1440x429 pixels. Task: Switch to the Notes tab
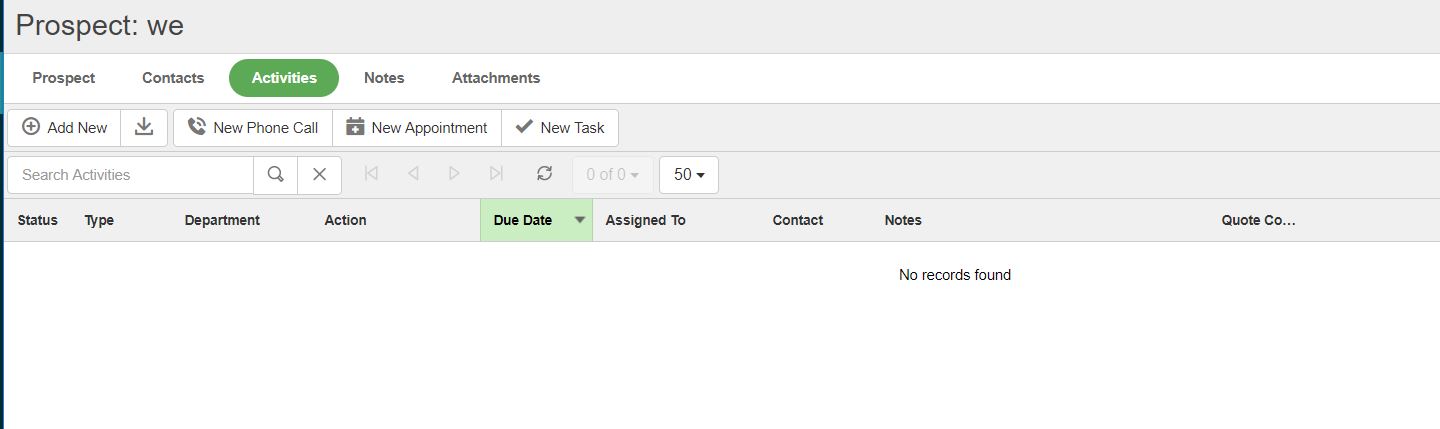click(x=384, y=78)
